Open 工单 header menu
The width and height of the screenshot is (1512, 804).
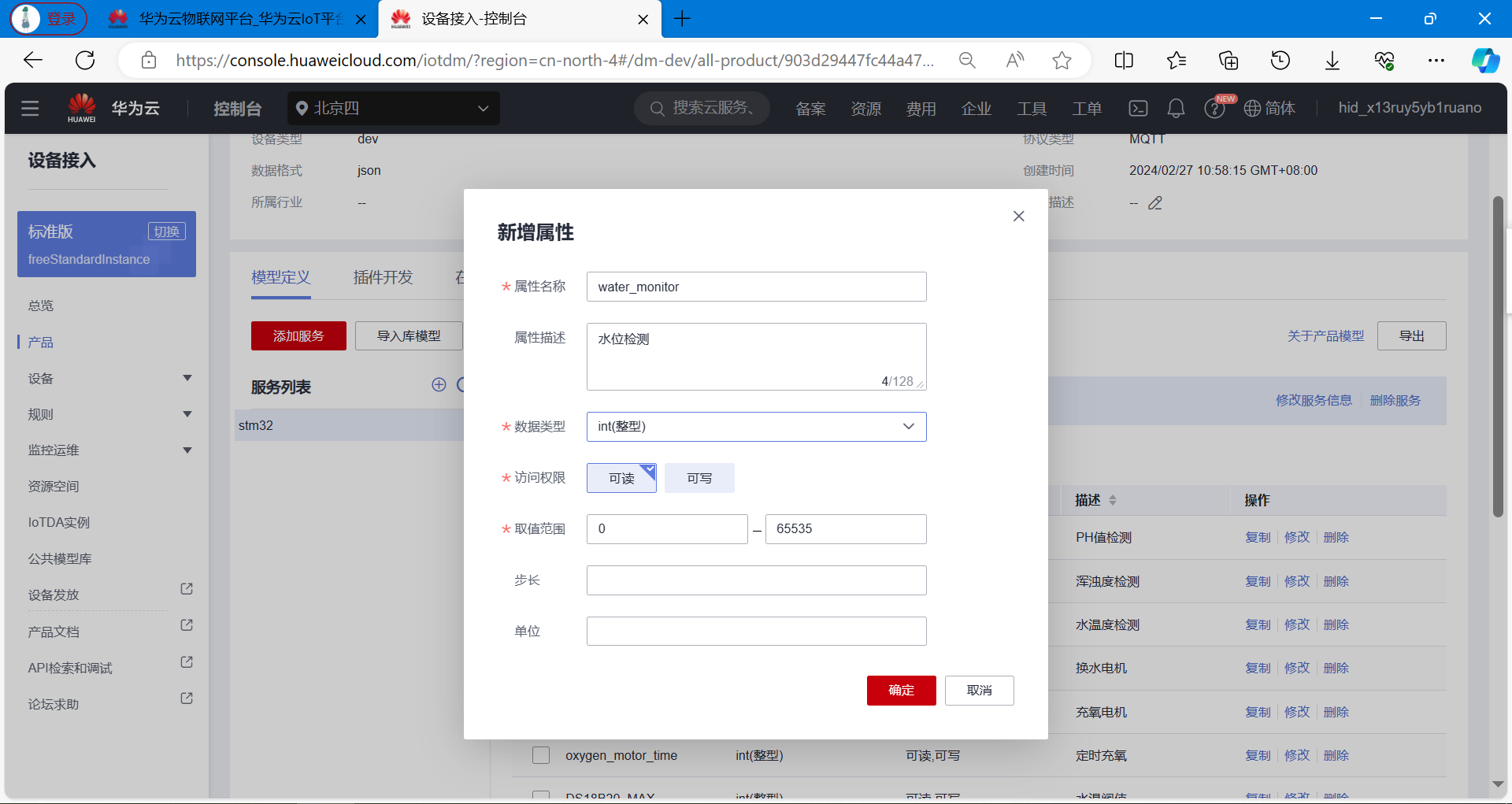click(x=1087, y=109)
